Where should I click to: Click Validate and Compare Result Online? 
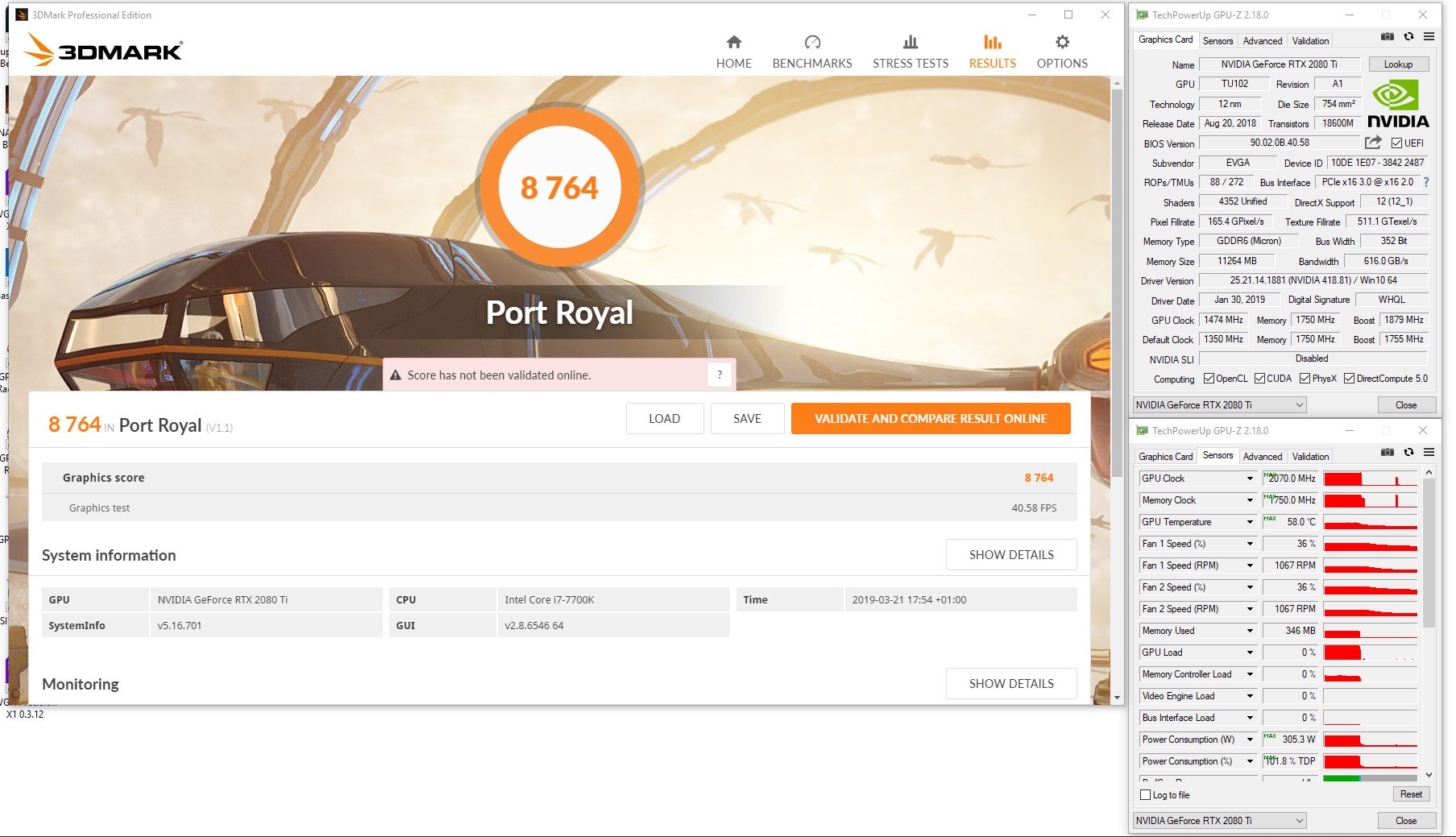[x=931, y=418]
